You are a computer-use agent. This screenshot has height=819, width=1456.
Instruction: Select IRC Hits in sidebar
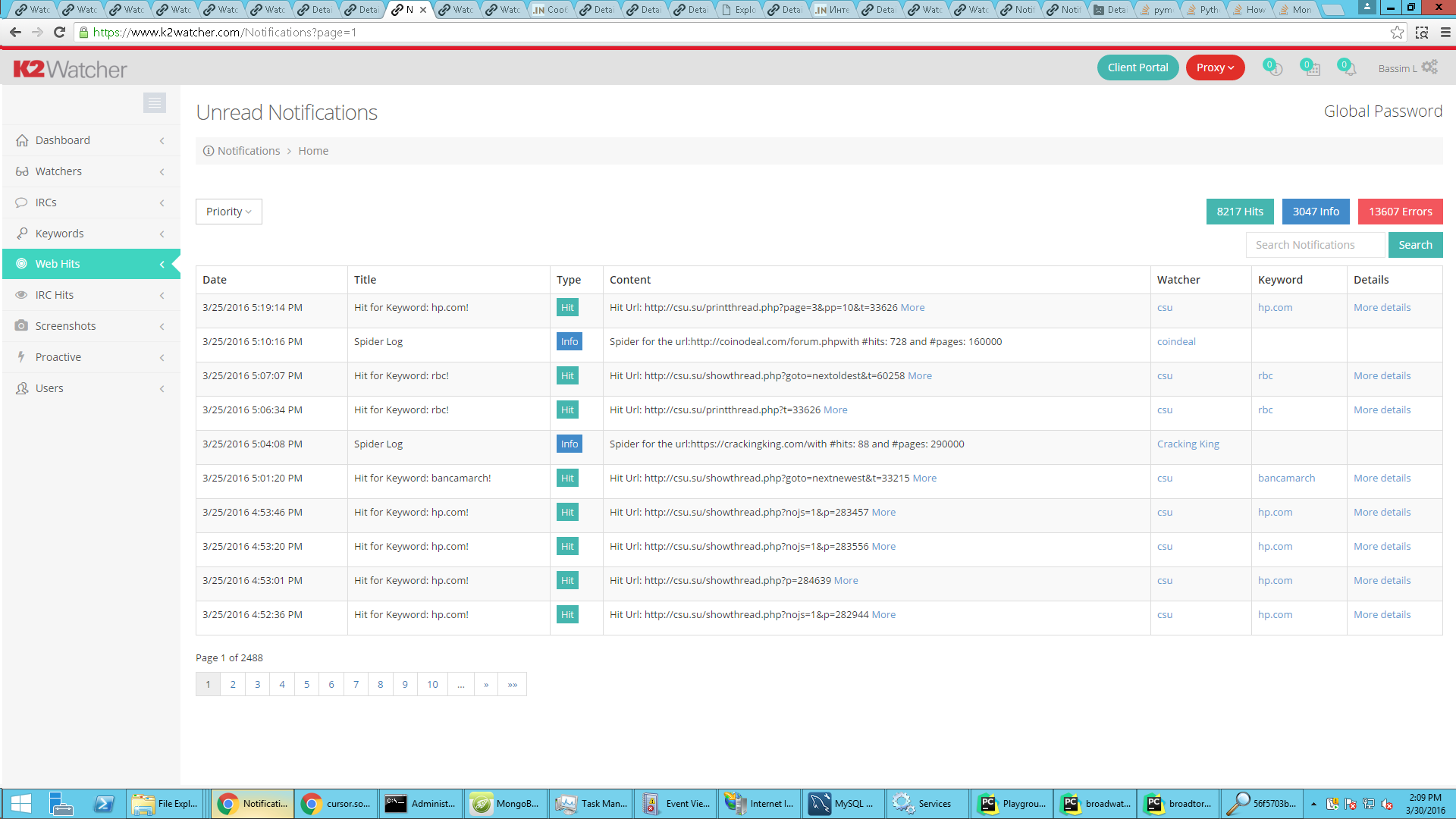pyautogui.click(x=91, y=295)
